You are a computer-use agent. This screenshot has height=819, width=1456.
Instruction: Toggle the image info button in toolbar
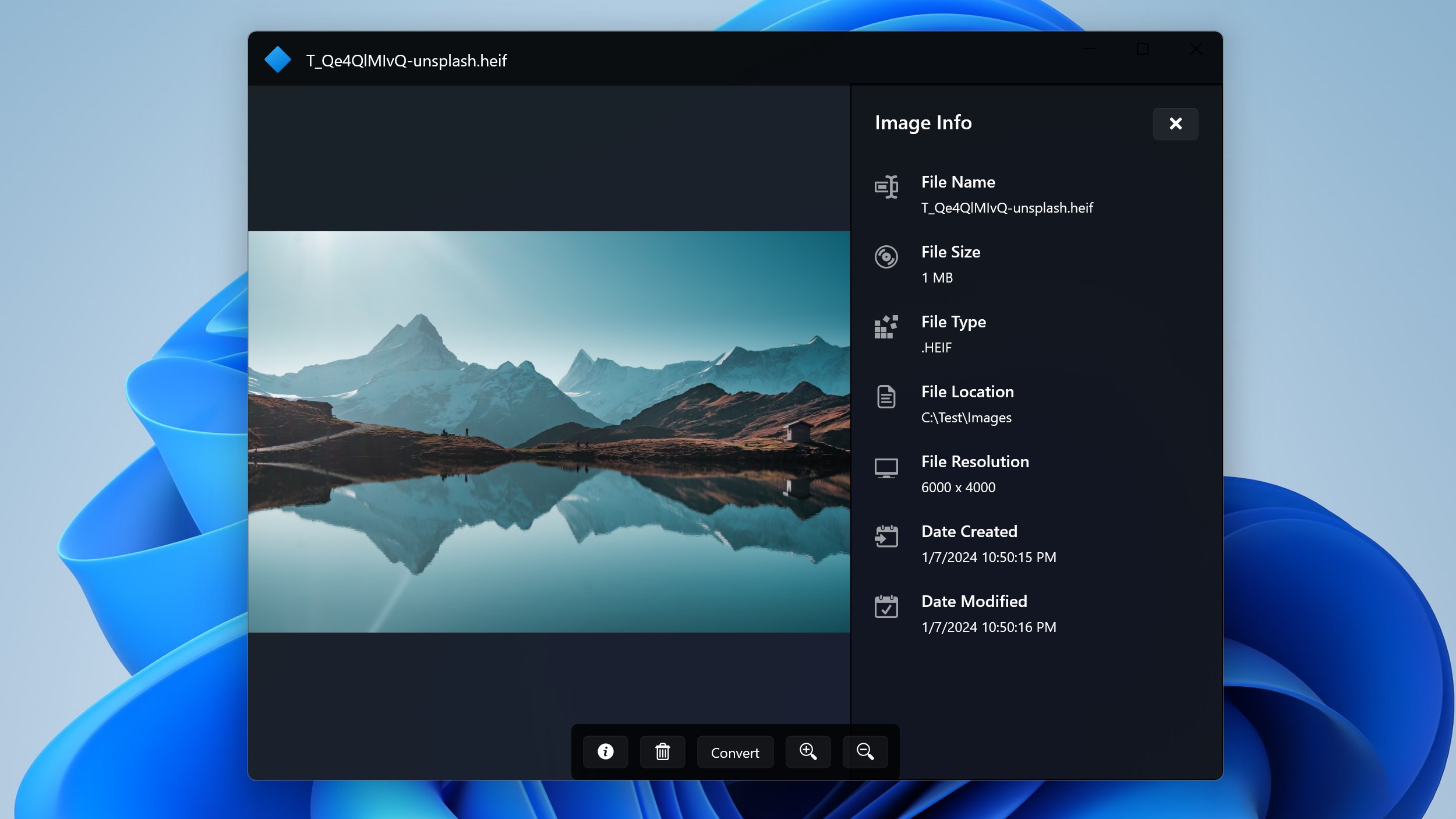click(606, 752)
